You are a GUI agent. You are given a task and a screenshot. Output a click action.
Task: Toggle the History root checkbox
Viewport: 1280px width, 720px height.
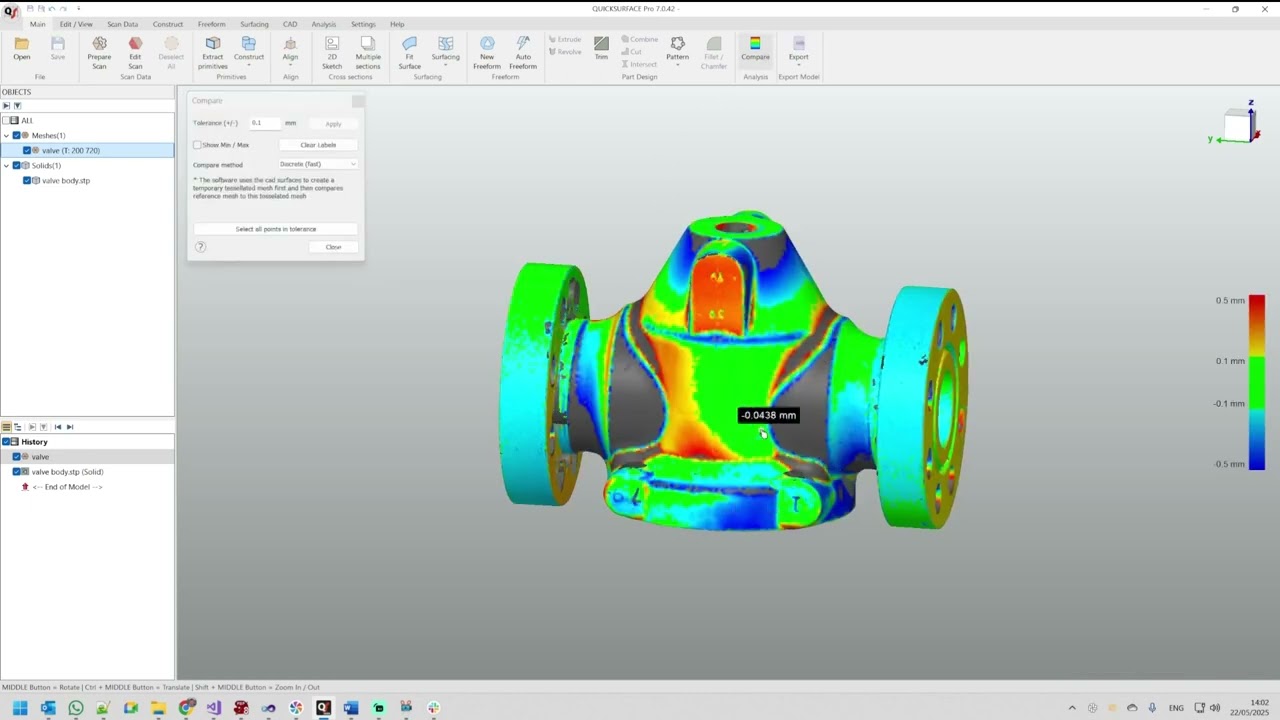(x=5, y=441)
